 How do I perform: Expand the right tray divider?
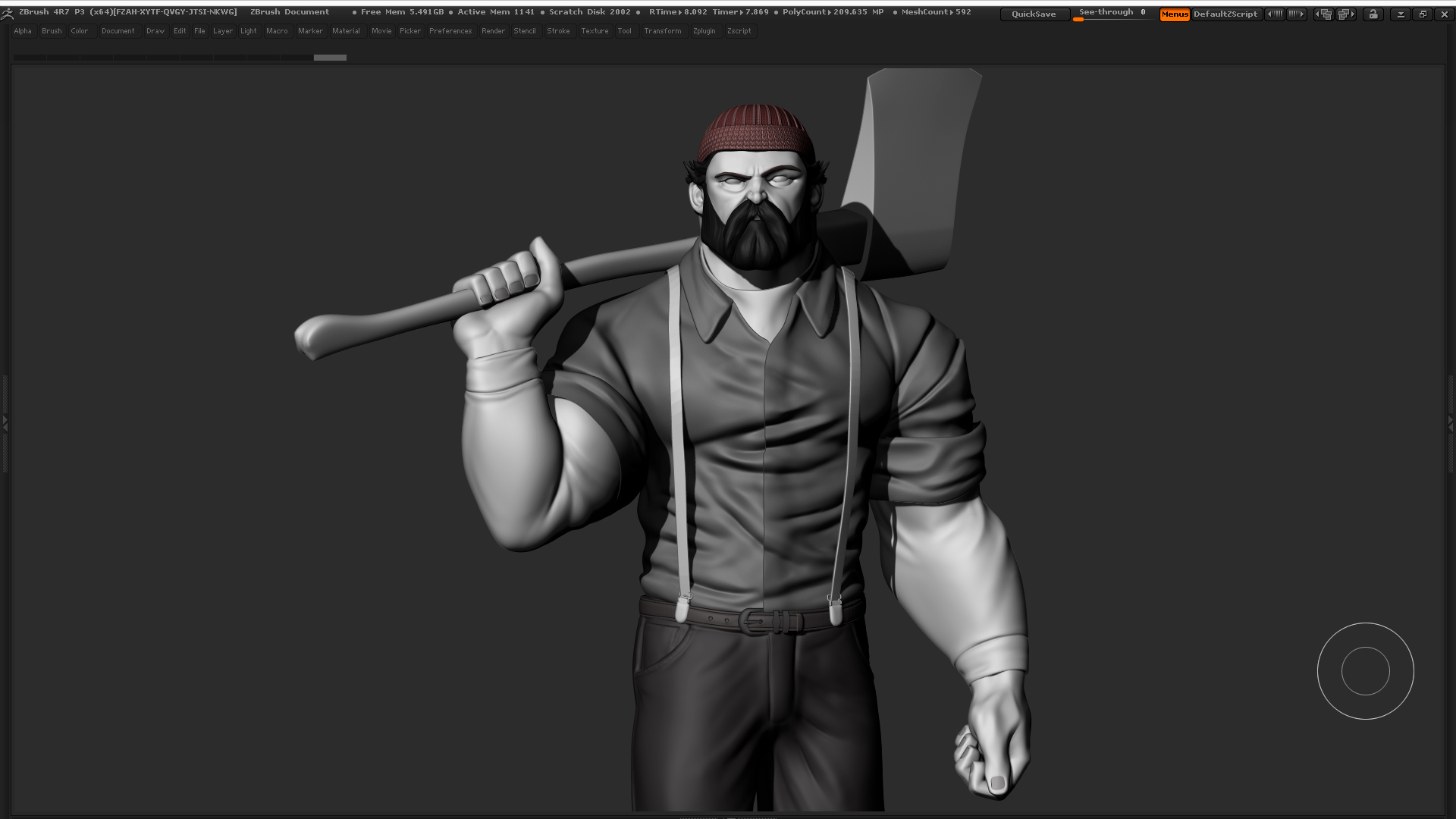pyautogui.click(x=1451, y=423)
